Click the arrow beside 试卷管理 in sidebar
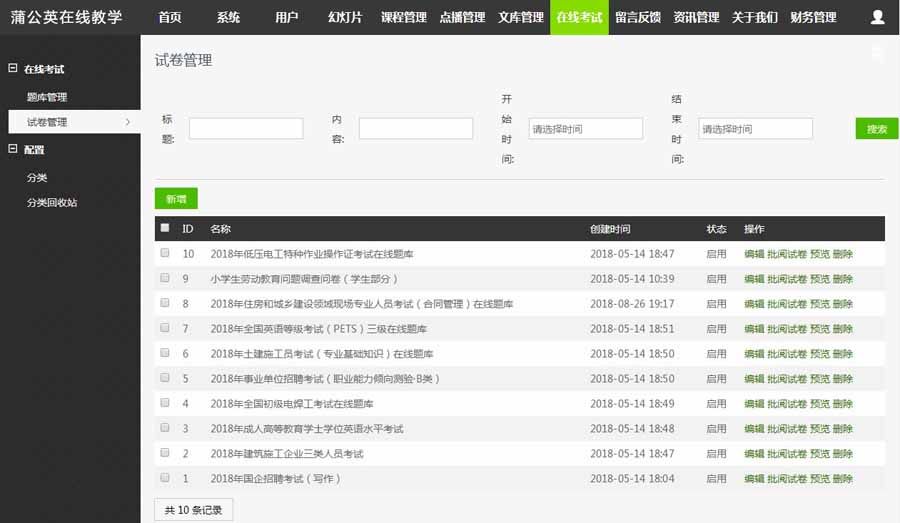Screen dimensions: 900x523 (127, 122)
